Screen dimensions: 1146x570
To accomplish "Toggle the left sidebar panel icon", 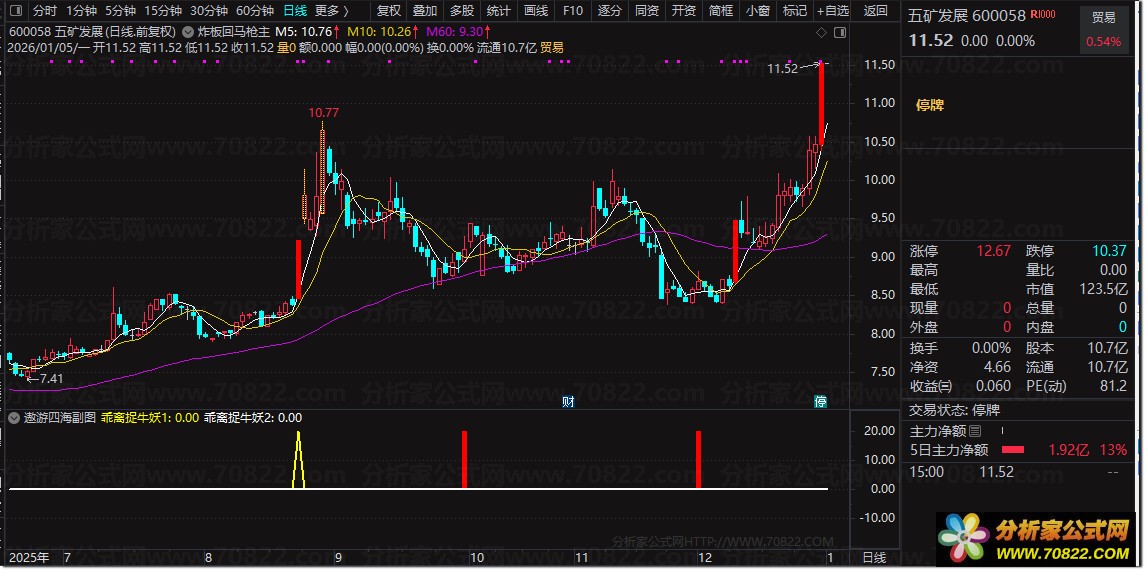I will click(x=17, y=11).
